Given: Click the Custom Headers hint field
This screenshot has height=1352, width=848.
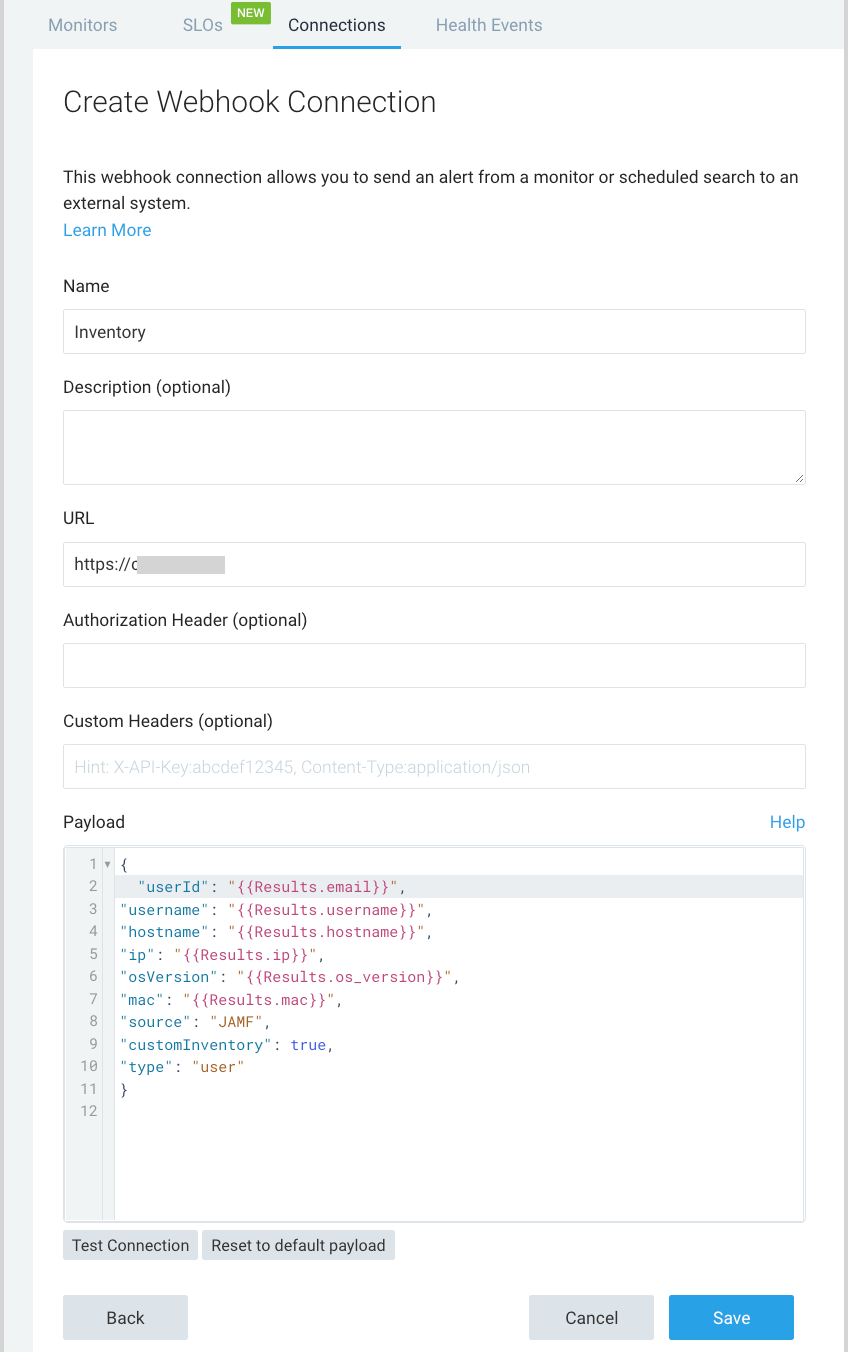Looking at the screenshot, I should [434, 766].
